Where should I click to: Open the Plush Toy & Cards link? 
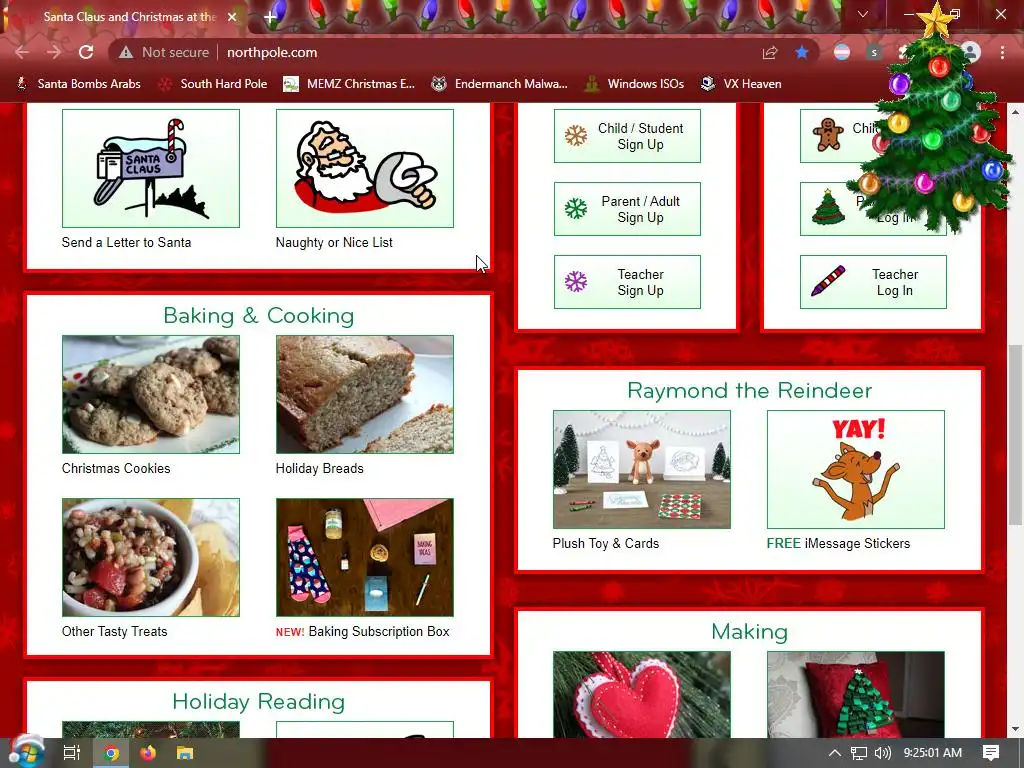click(x=606, y=543)
